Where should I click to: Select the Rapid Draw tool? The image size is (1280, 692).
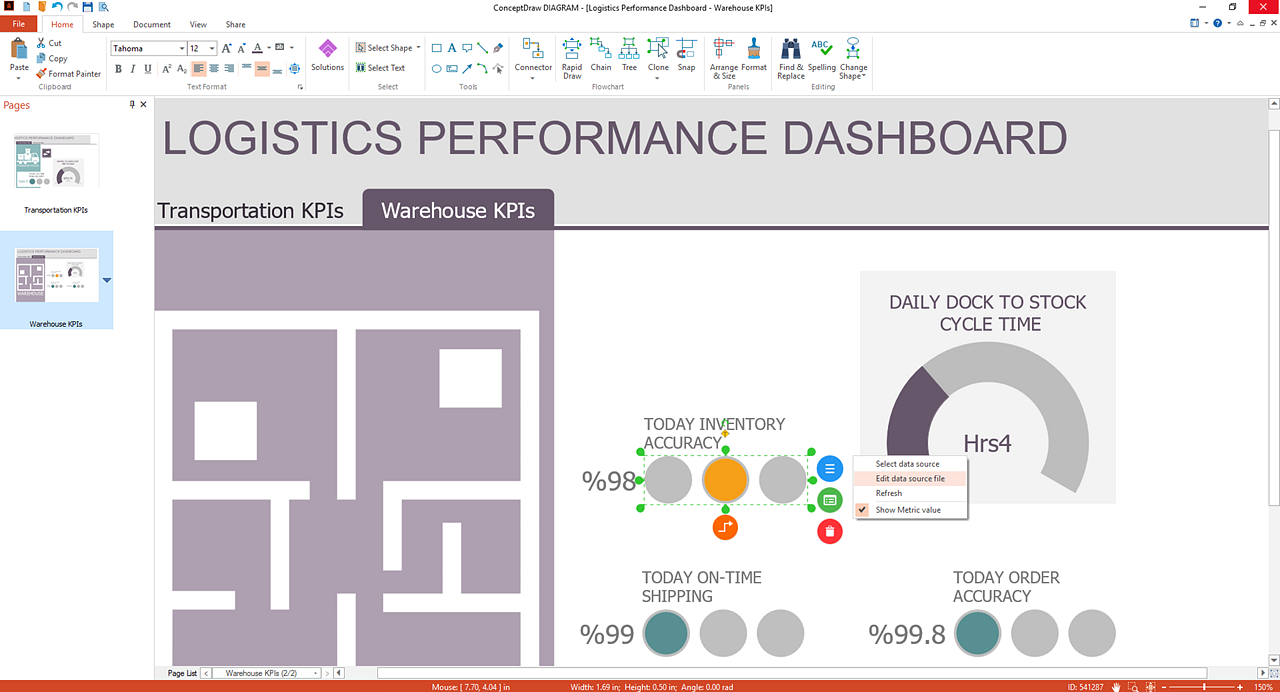tap(572, 58)
